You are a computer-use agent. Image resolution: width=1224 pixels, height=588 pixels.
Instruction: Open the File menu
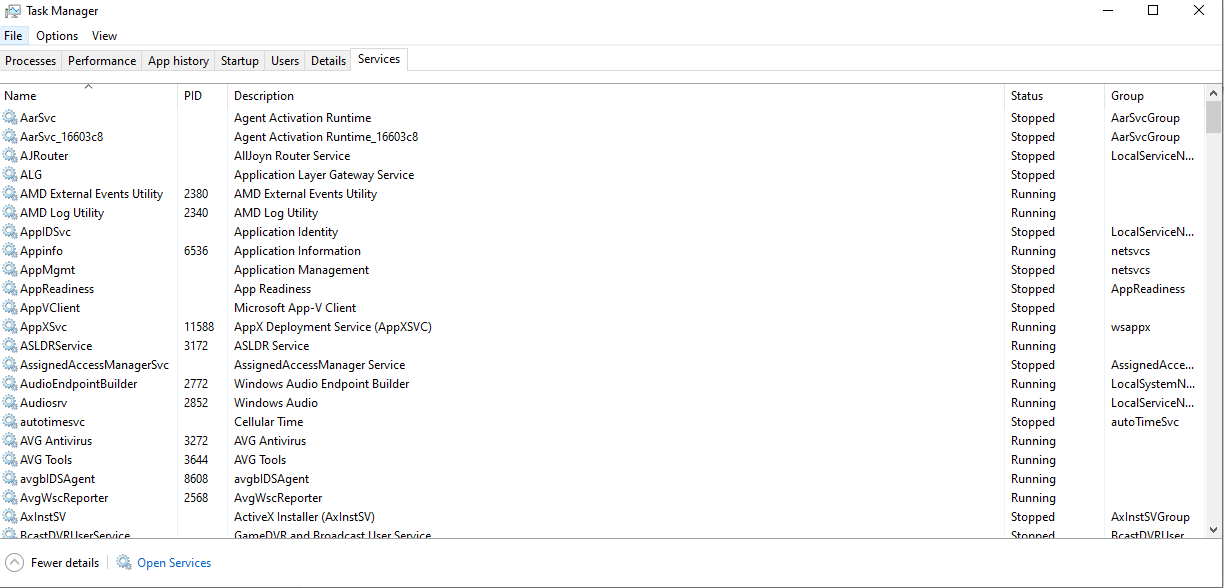coord(13,36)
